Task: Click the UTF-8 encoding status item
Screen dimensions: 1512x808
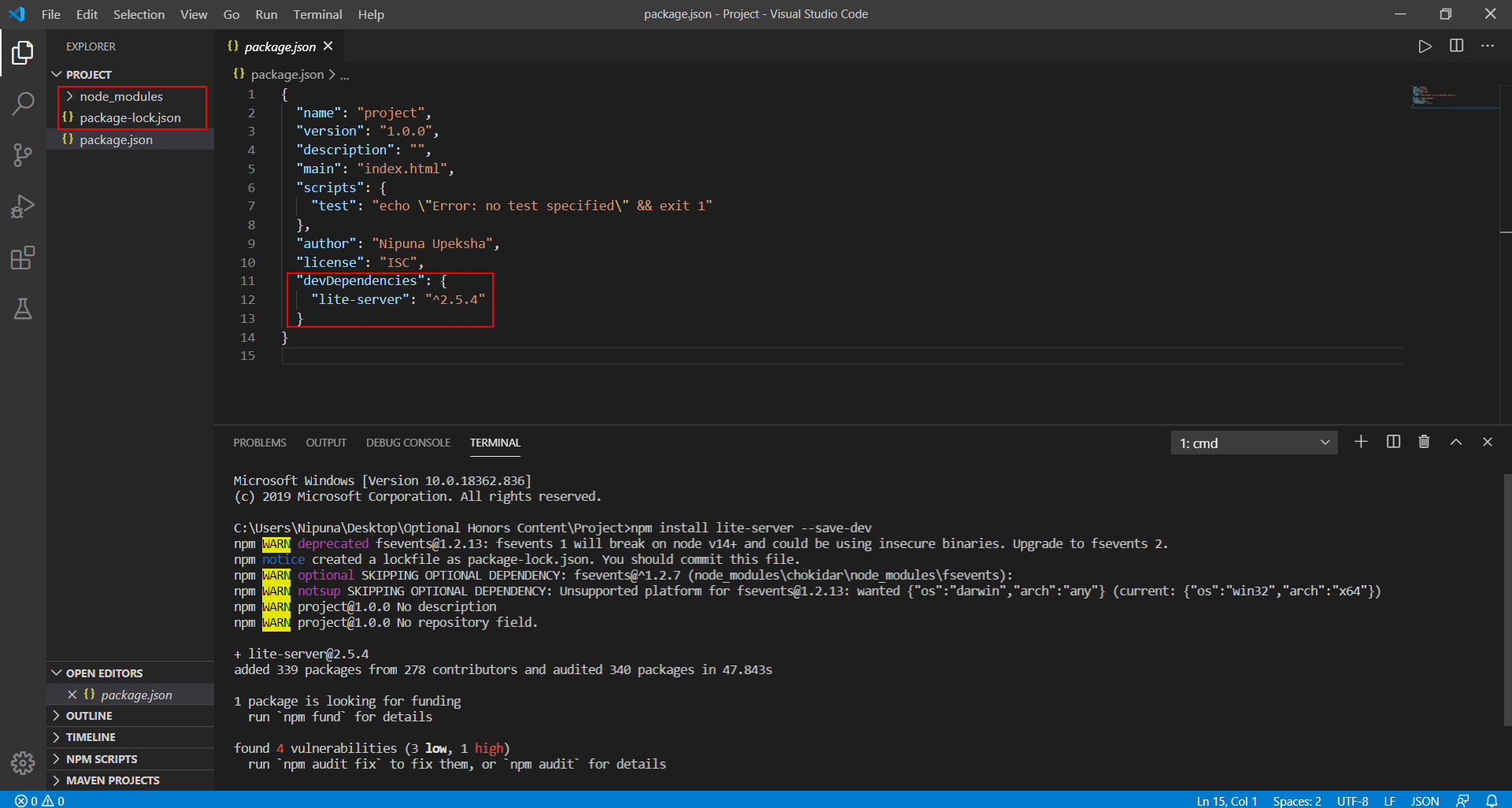Action: point(1352,800)
